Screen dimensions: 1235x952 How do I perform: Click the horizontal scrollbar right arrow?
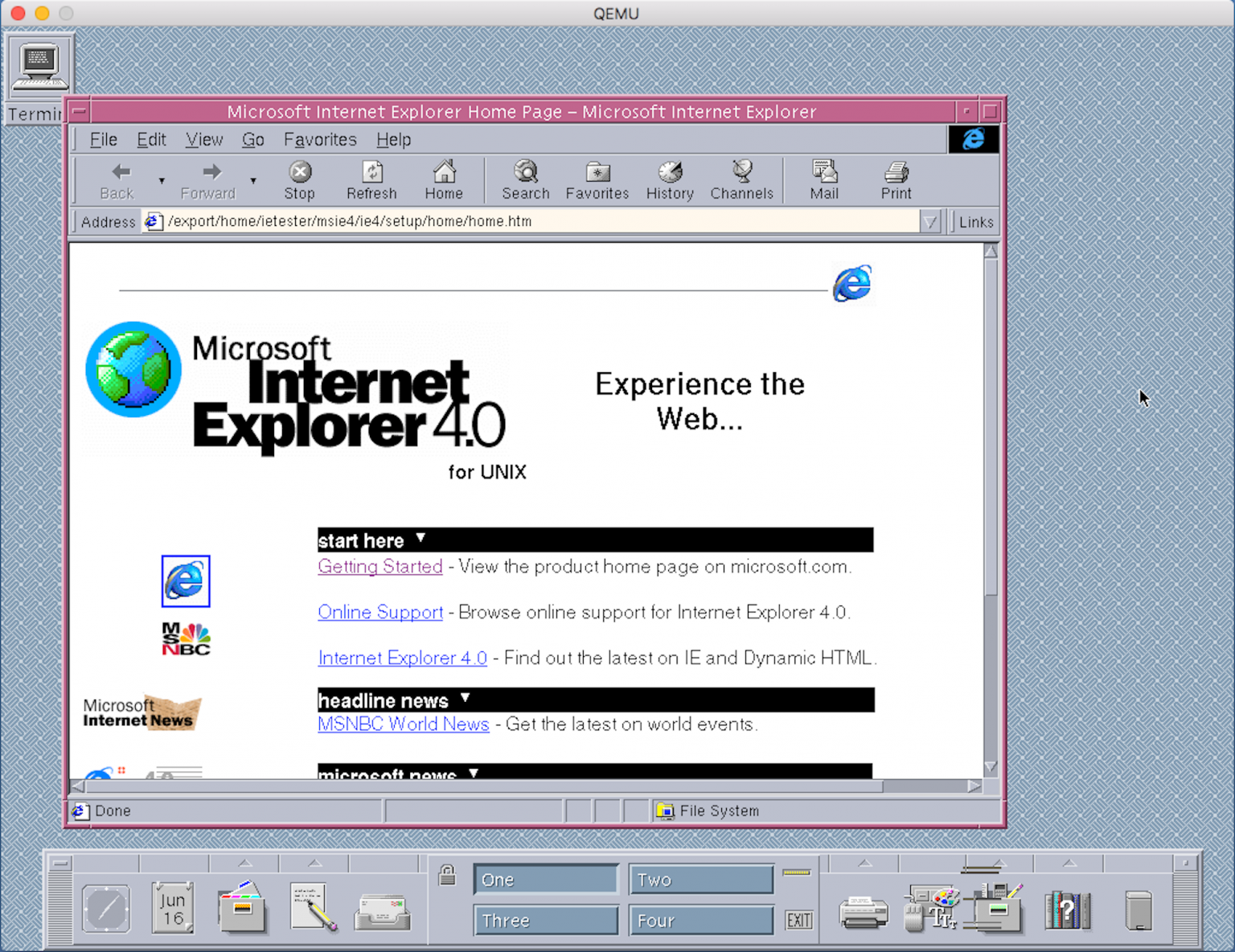coord(974,786)
